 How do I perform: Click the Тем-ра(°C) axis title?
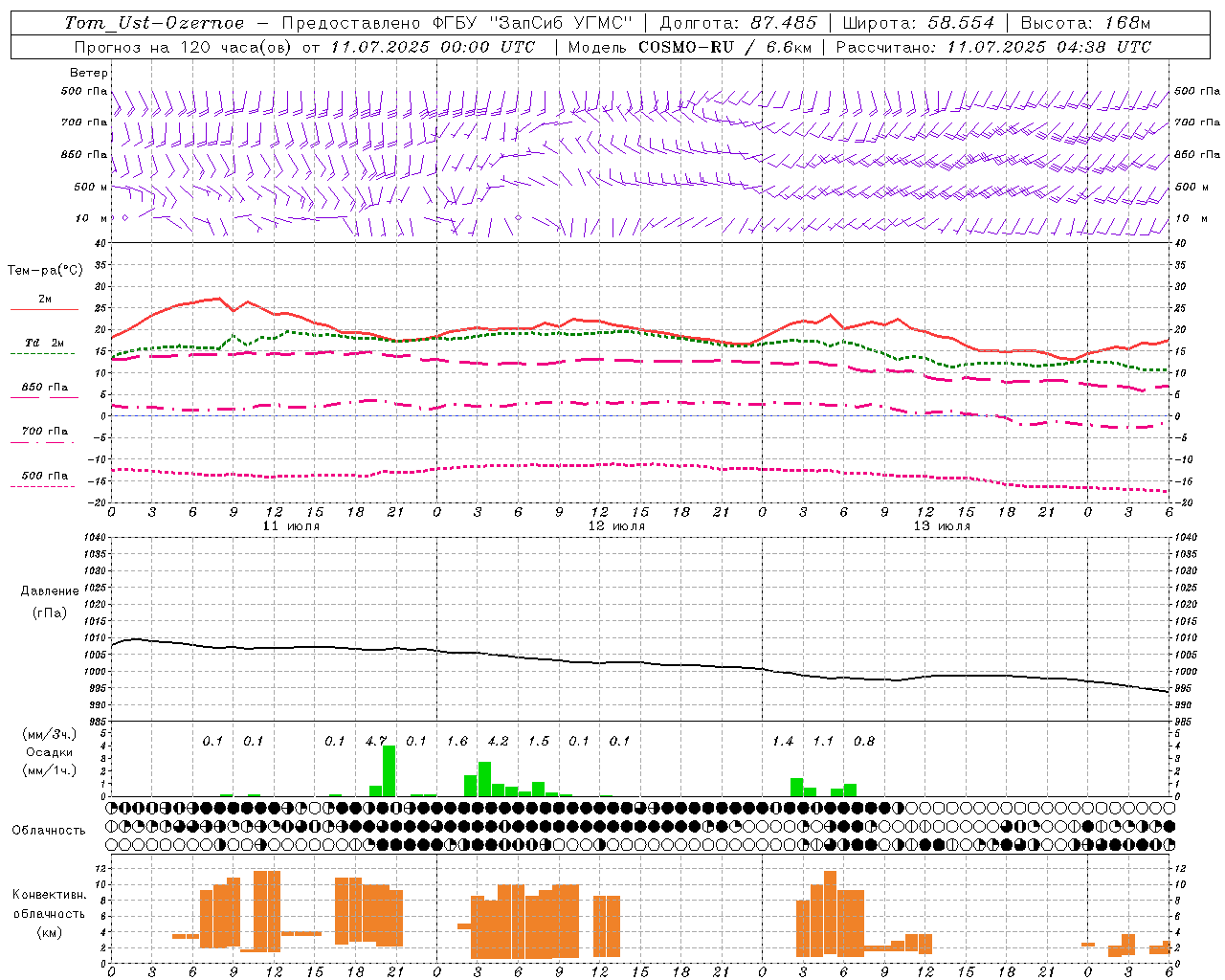45,271
